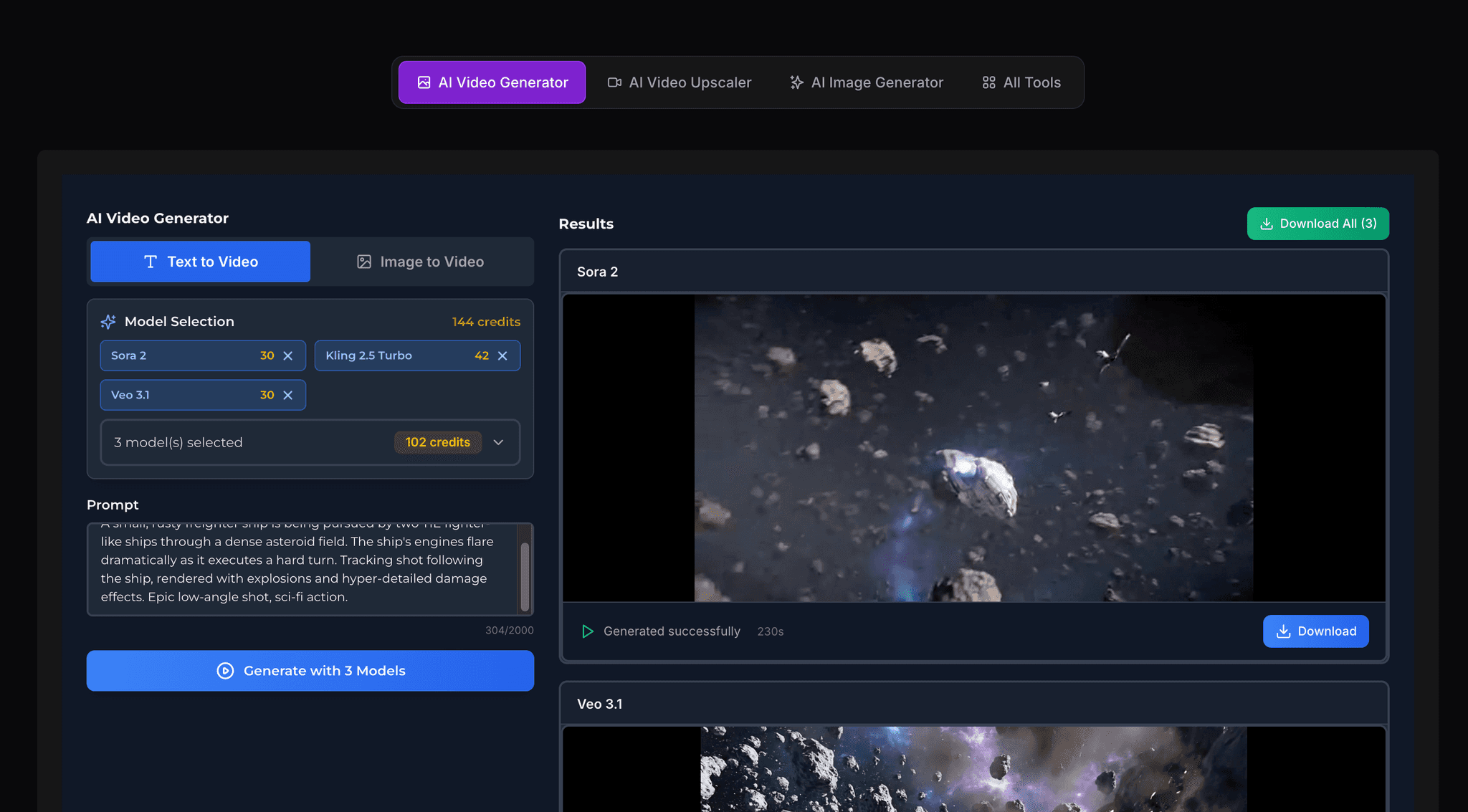1468x812 pixels.
Task: Click Download All (3)
Action: click(1317, 223)
